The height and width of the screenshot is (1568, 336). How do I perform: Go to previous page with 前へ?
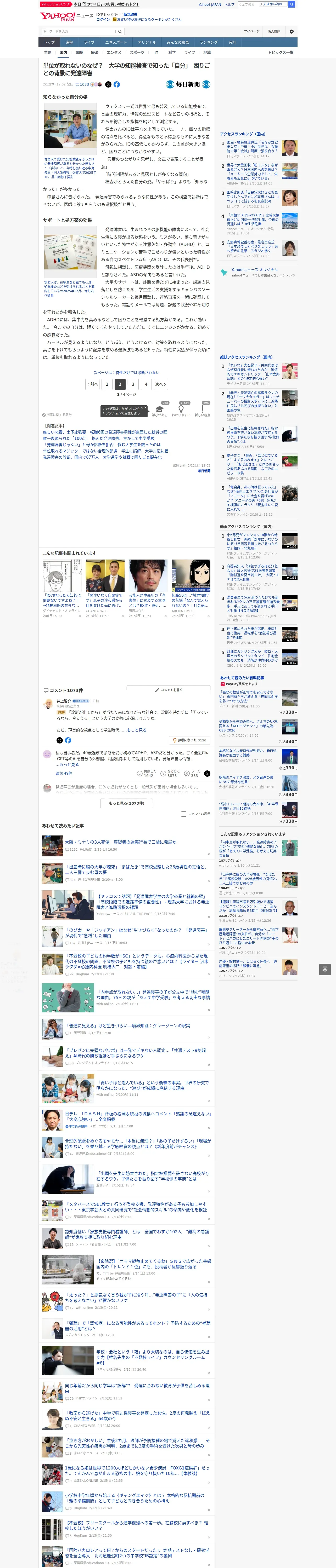point(92,384)
